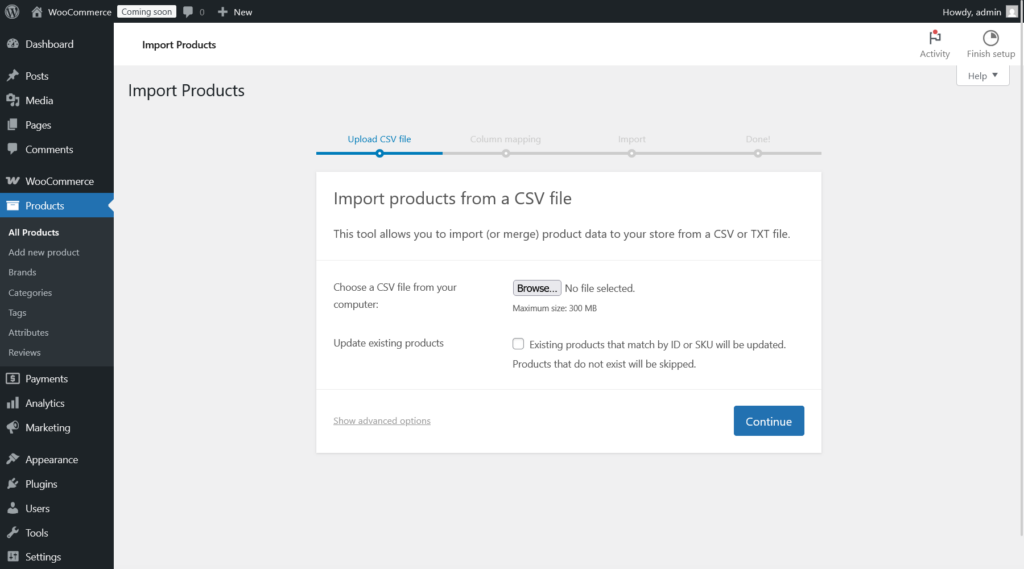Open WooCommerce sidebar menu

click(x=57, y=181)
